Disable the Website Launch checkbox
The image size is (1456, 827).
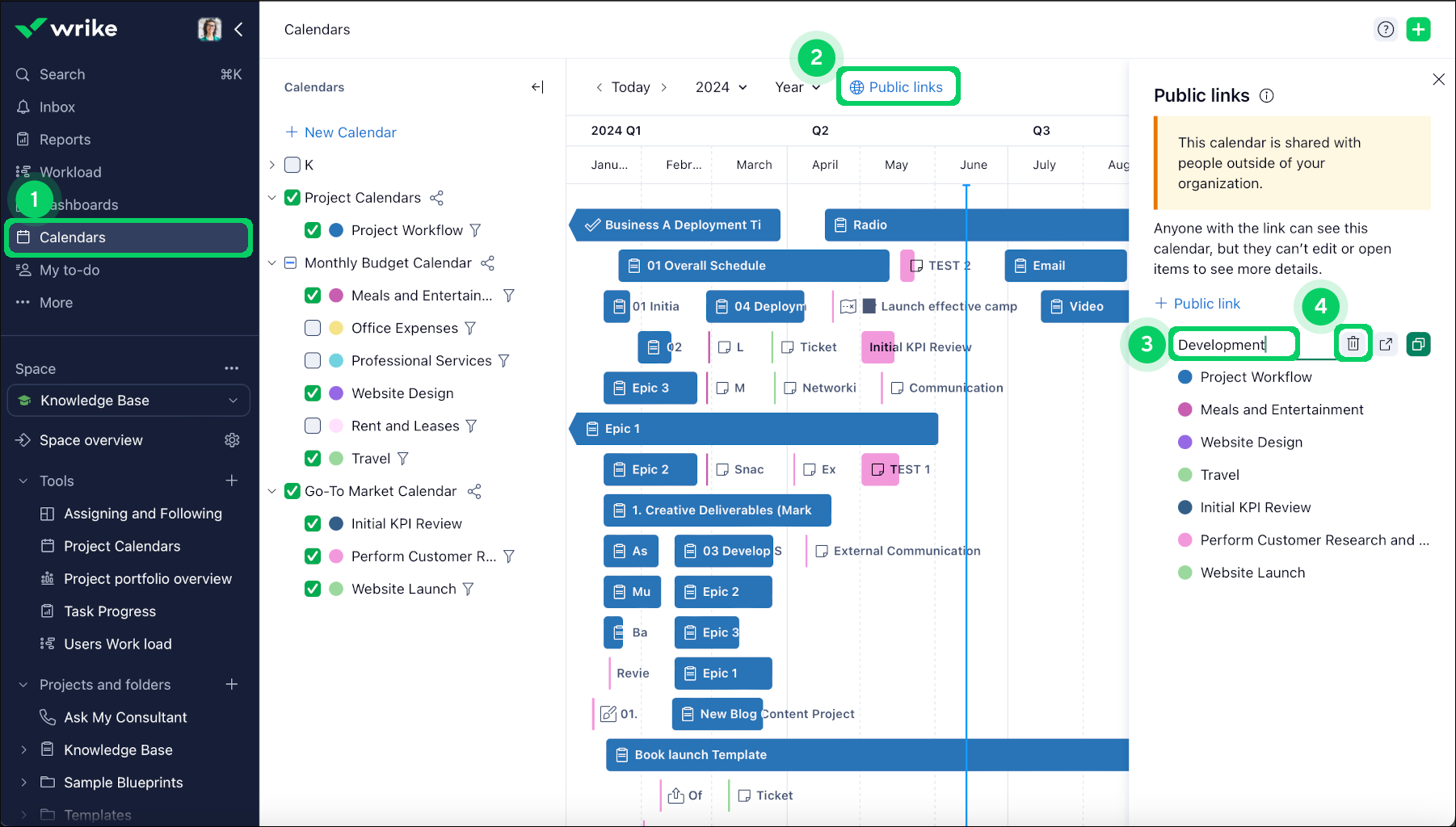(x=313, y=589)
